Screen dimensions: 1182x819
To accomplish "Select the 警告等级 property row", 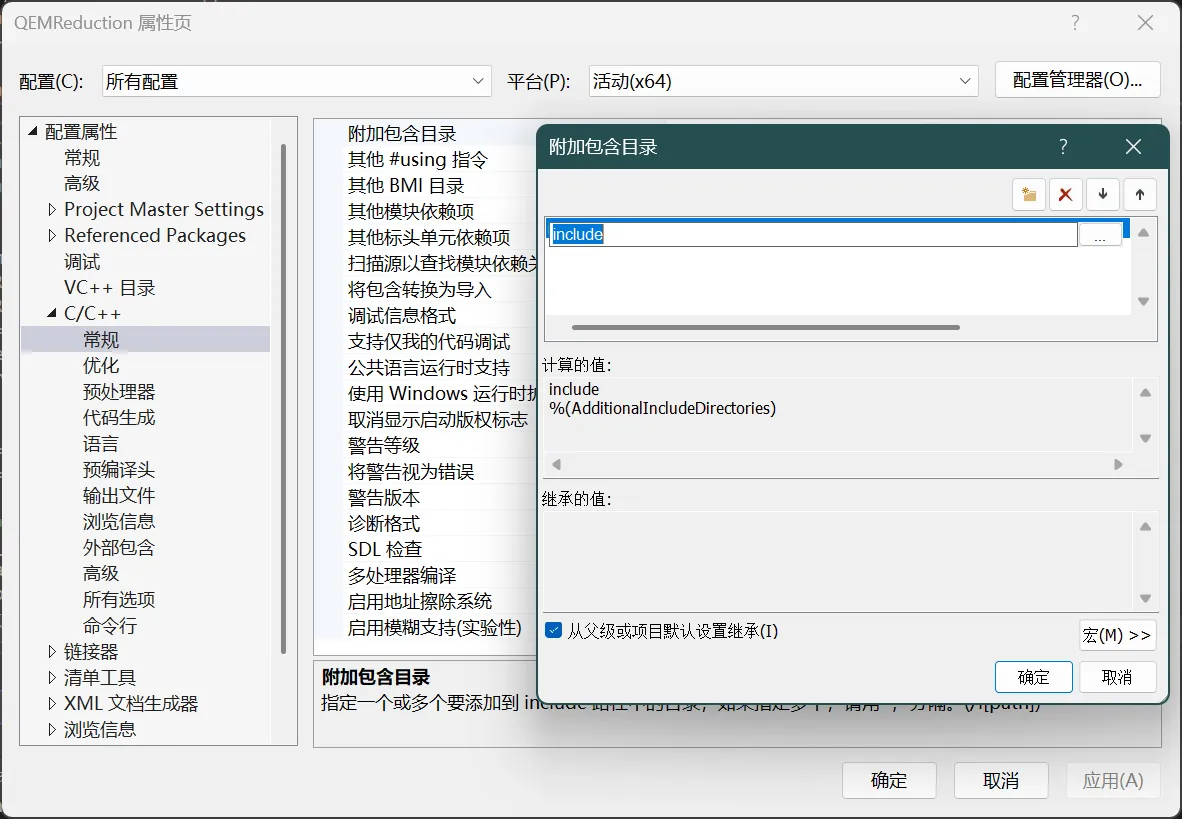I will tap(384, 446).
